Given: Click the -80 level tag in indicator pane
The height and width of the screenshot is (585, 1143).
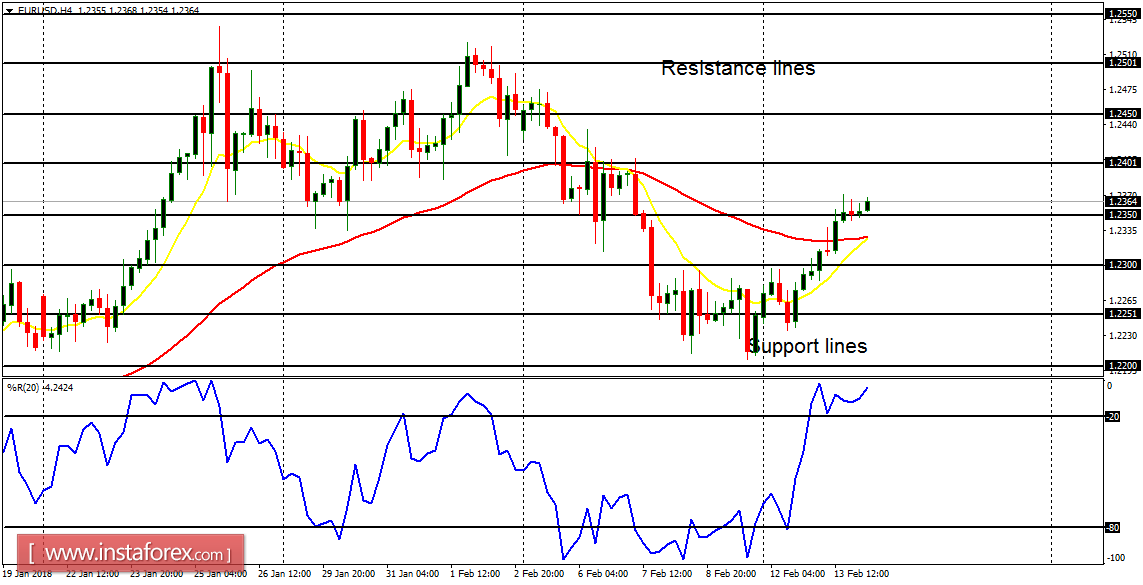Looking at the screenshot, I should [x=1113, y=527].
